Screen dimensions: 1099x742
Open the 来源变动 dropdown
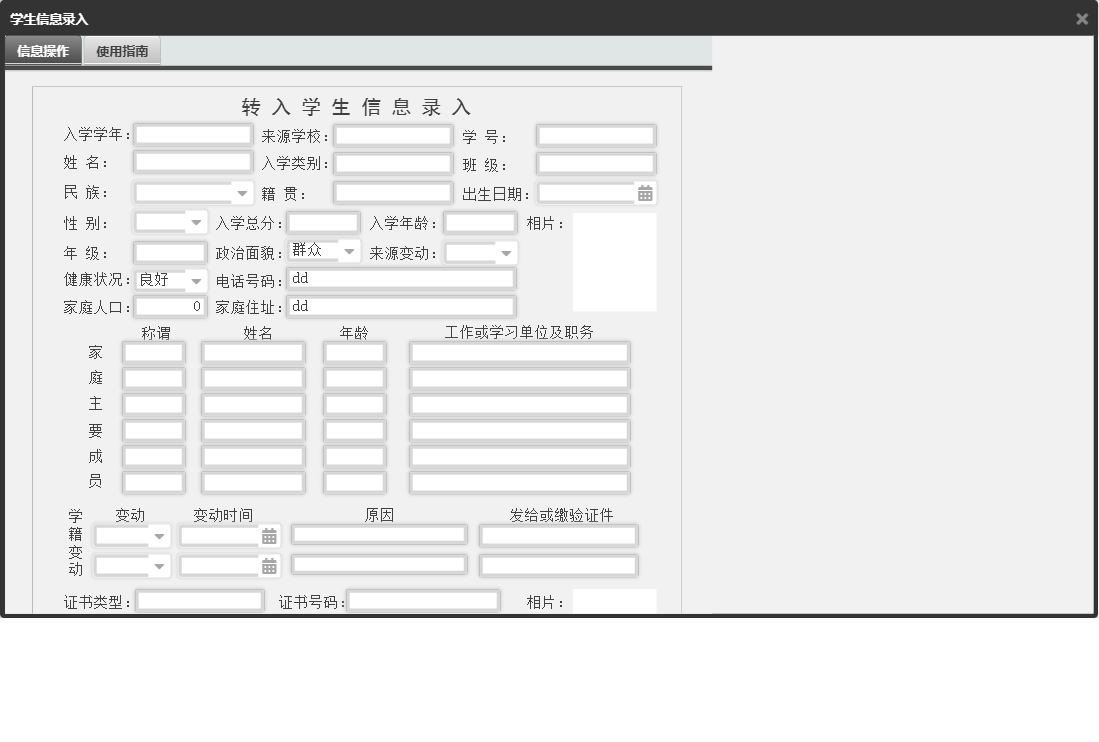(x=505, y=253)
